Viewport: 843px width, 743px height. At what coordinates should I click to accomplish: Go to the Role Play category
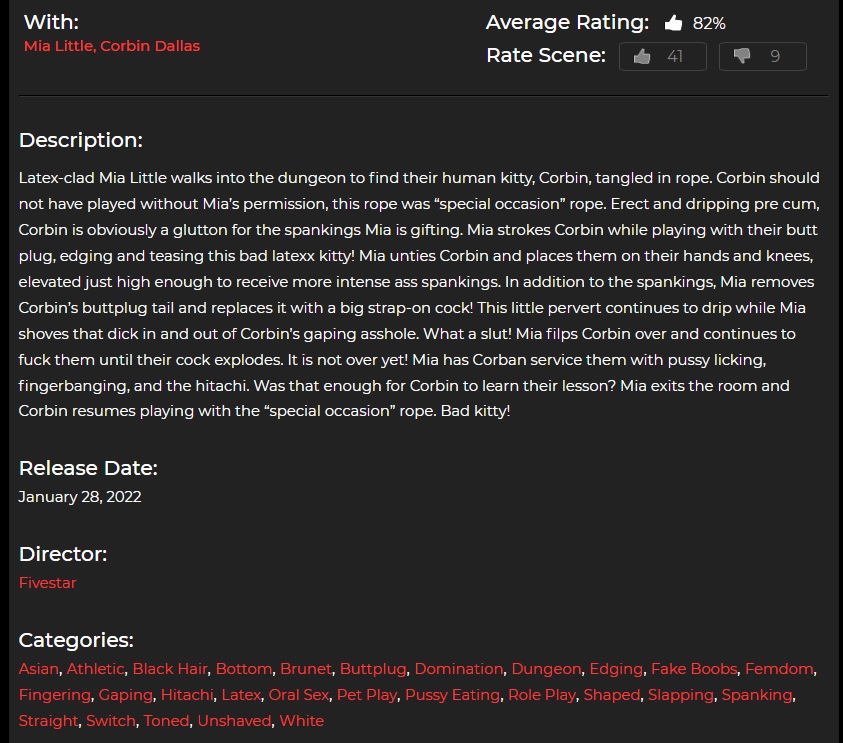tap(541, 694)
